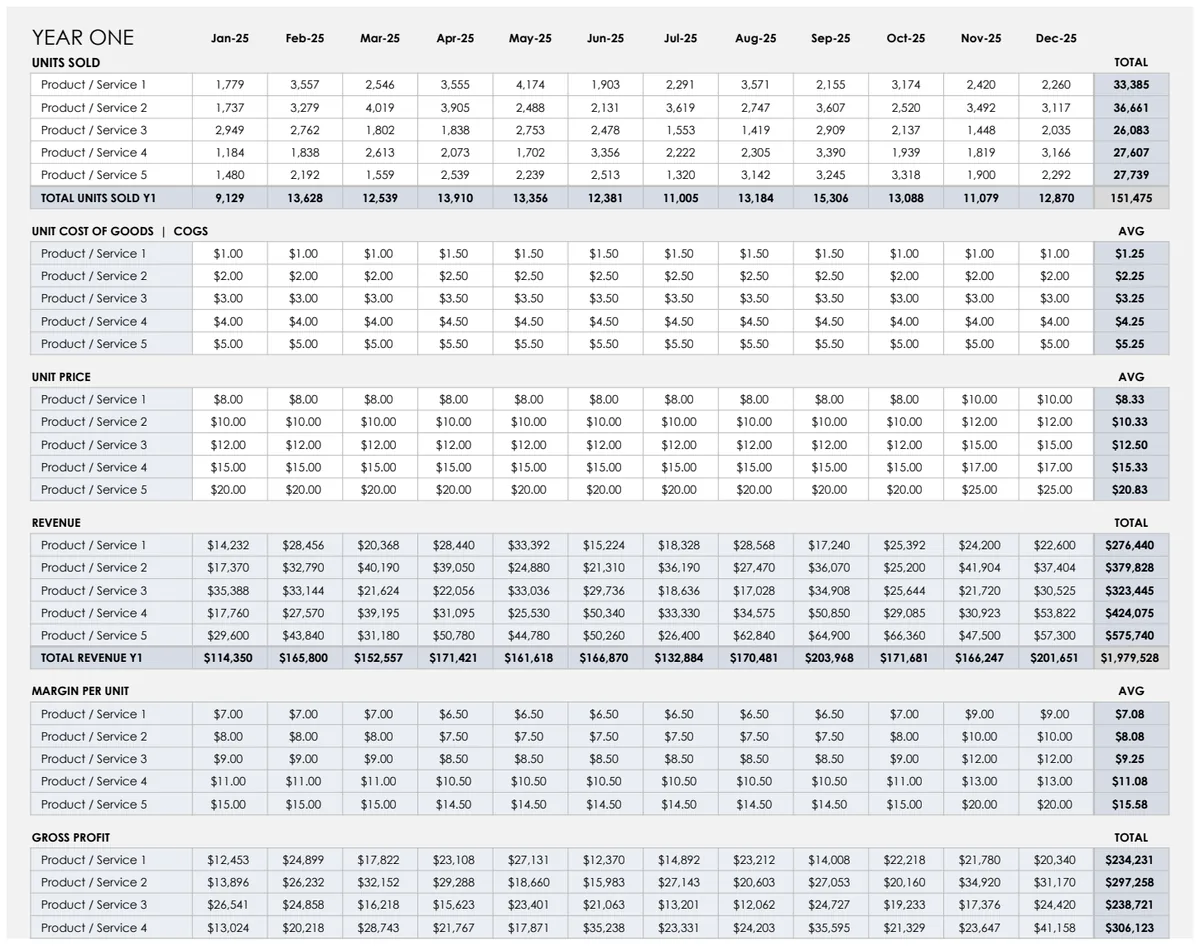Click units sold cell 4,019 for Mar-25

(380, 108)
